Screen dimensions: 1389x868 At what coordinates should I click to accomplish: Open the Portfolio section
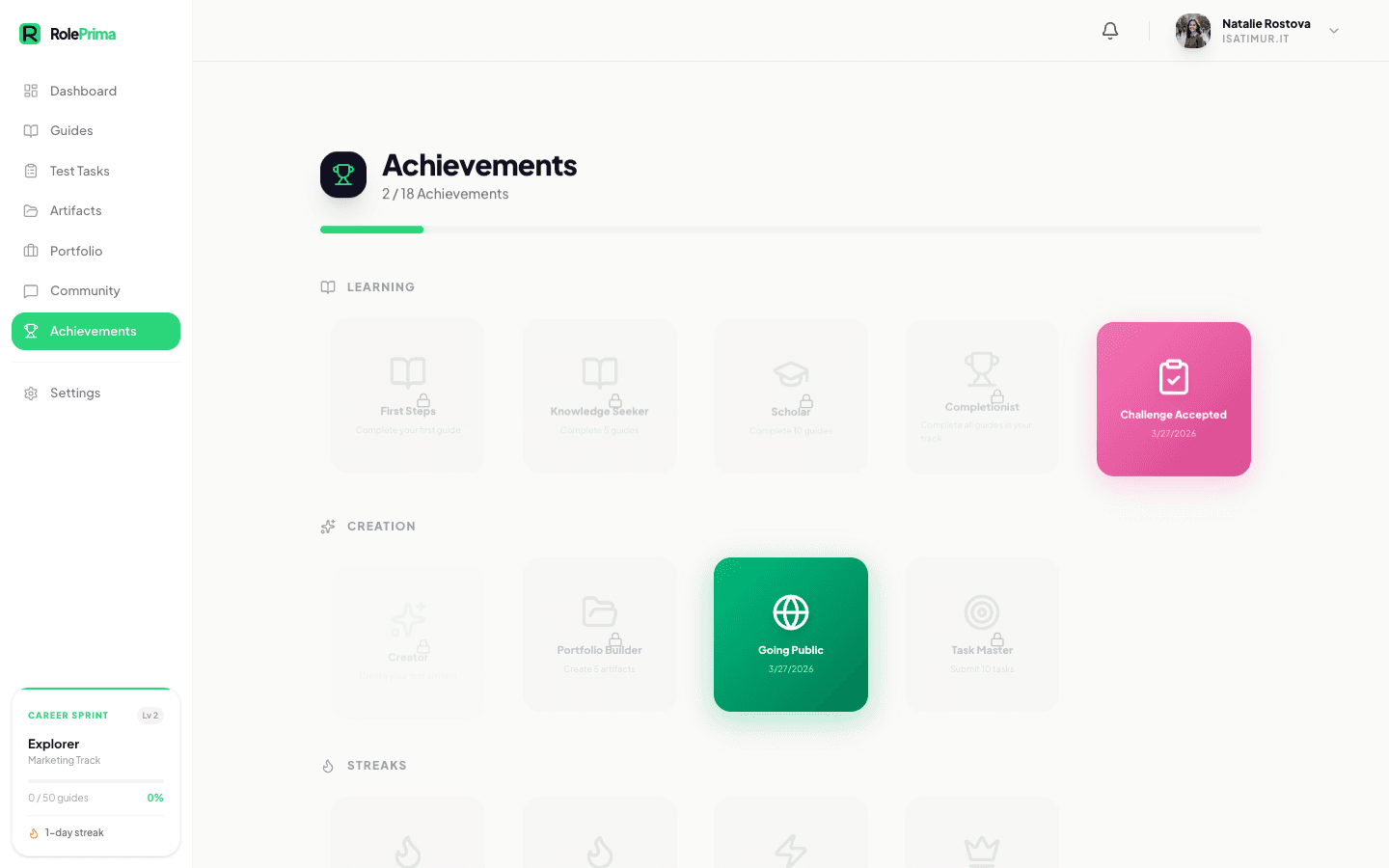(75, 251)
